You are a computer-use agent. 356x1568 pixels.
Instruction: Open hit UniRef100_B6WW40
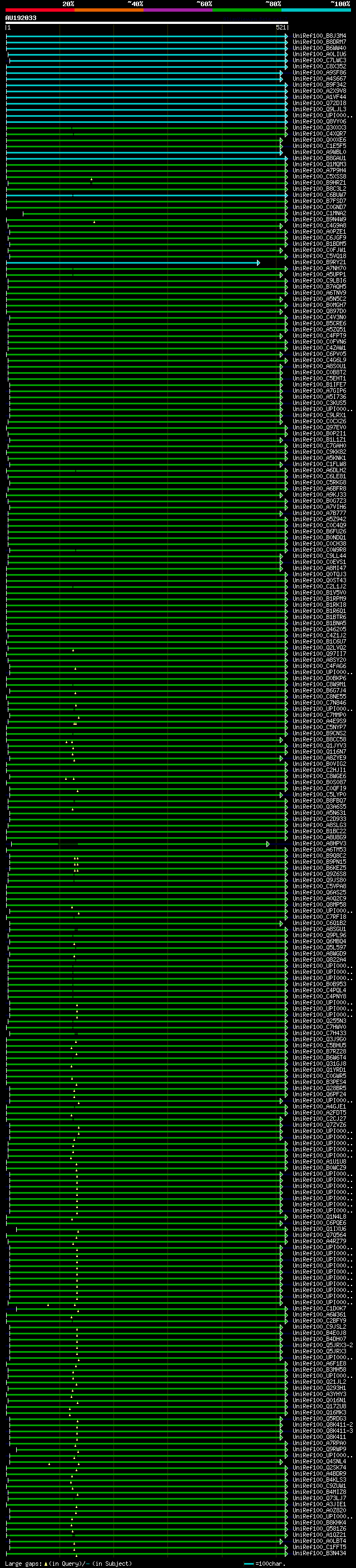pos(319,48)
